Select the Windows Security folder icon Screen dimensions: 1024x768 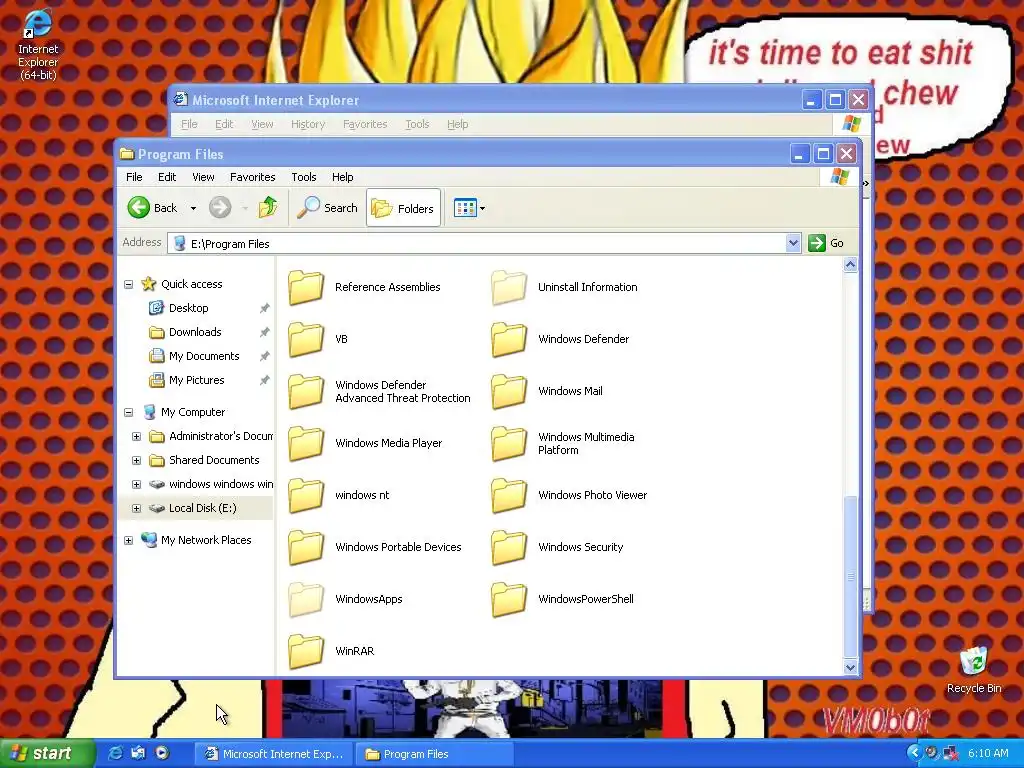(509, 547)
